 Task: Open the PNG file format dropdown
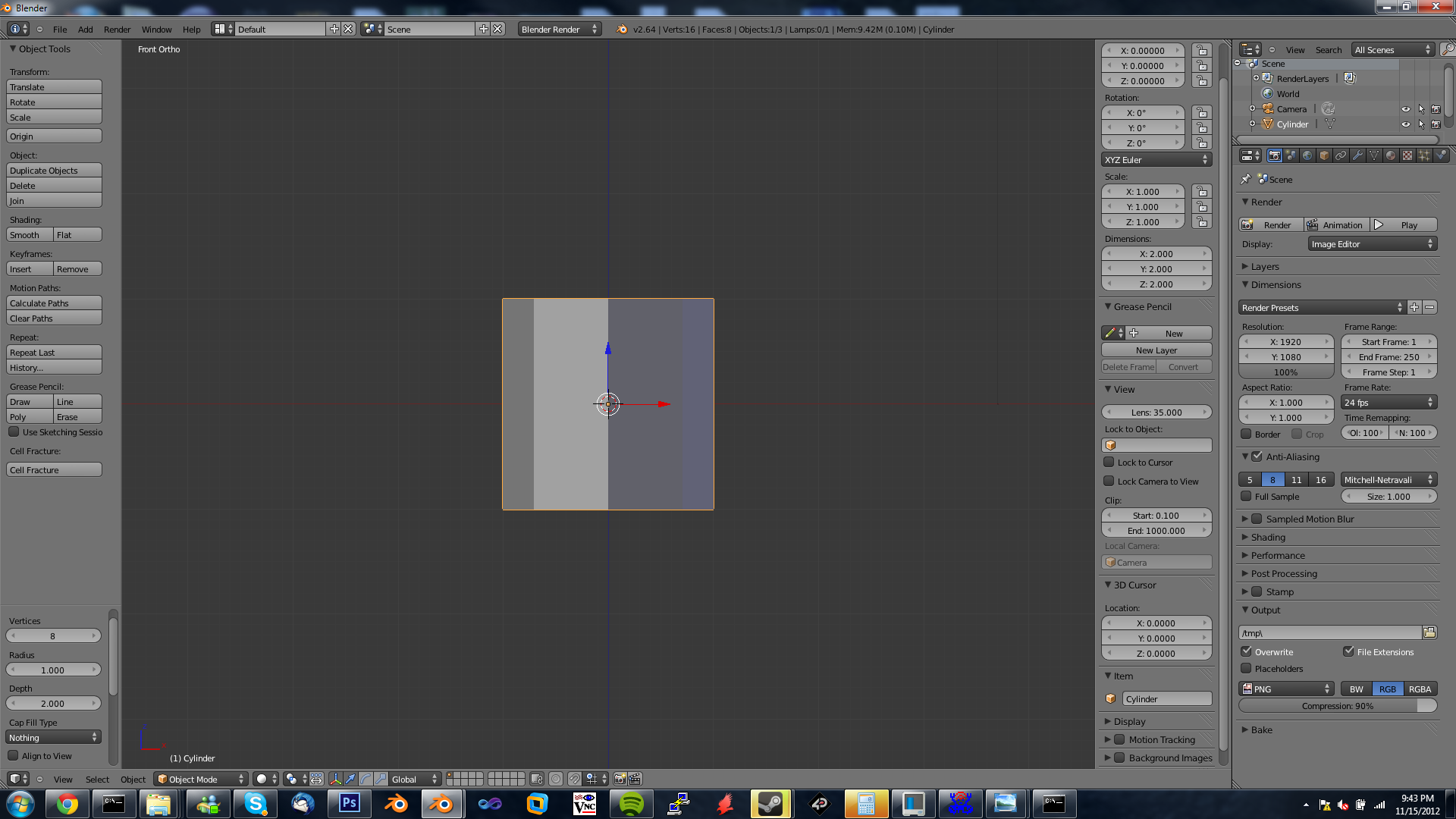coord(1286,689)
